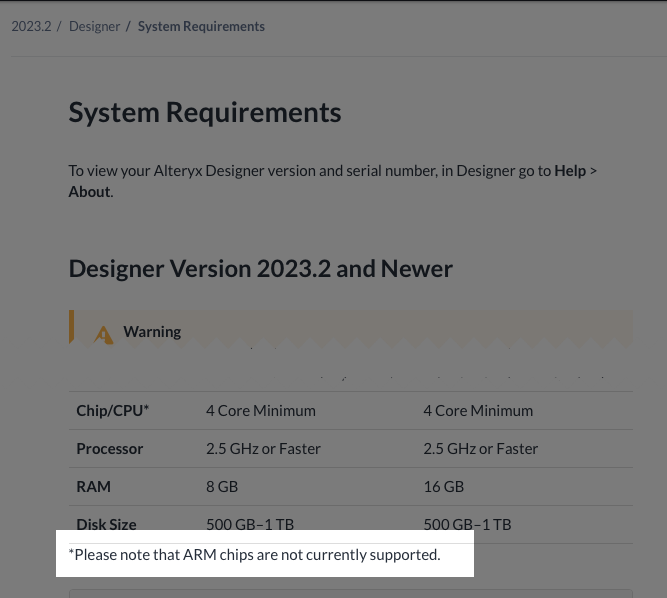
Task: Click the 8 GB RAM value
Action: click(222, 486)
